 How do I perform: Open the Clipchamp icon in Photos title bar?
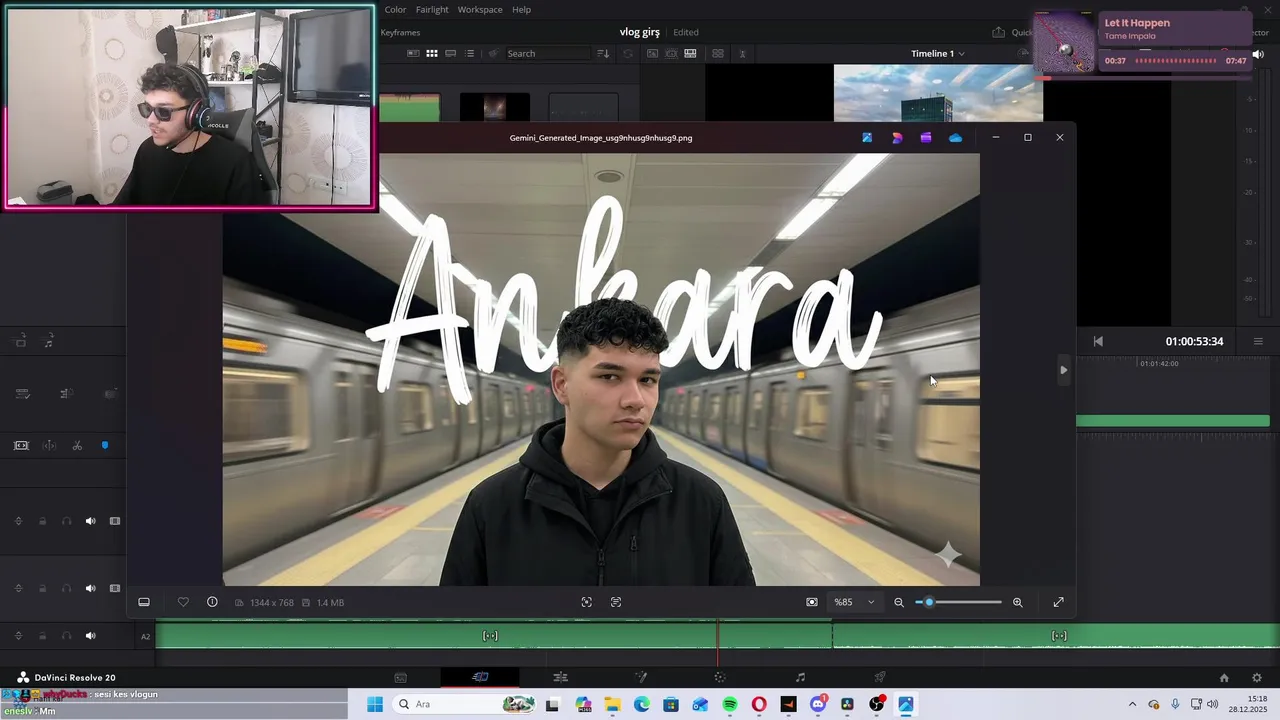click(926, 138)
